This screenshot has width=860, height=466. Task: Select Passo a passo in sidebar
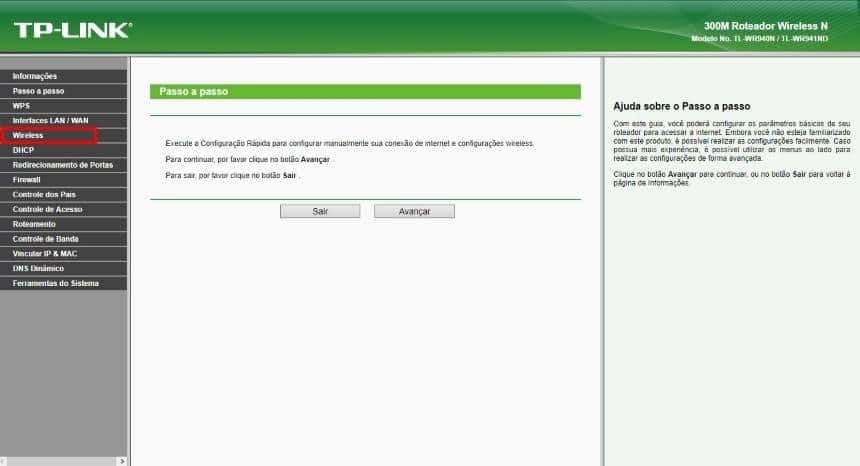point(63,91)
